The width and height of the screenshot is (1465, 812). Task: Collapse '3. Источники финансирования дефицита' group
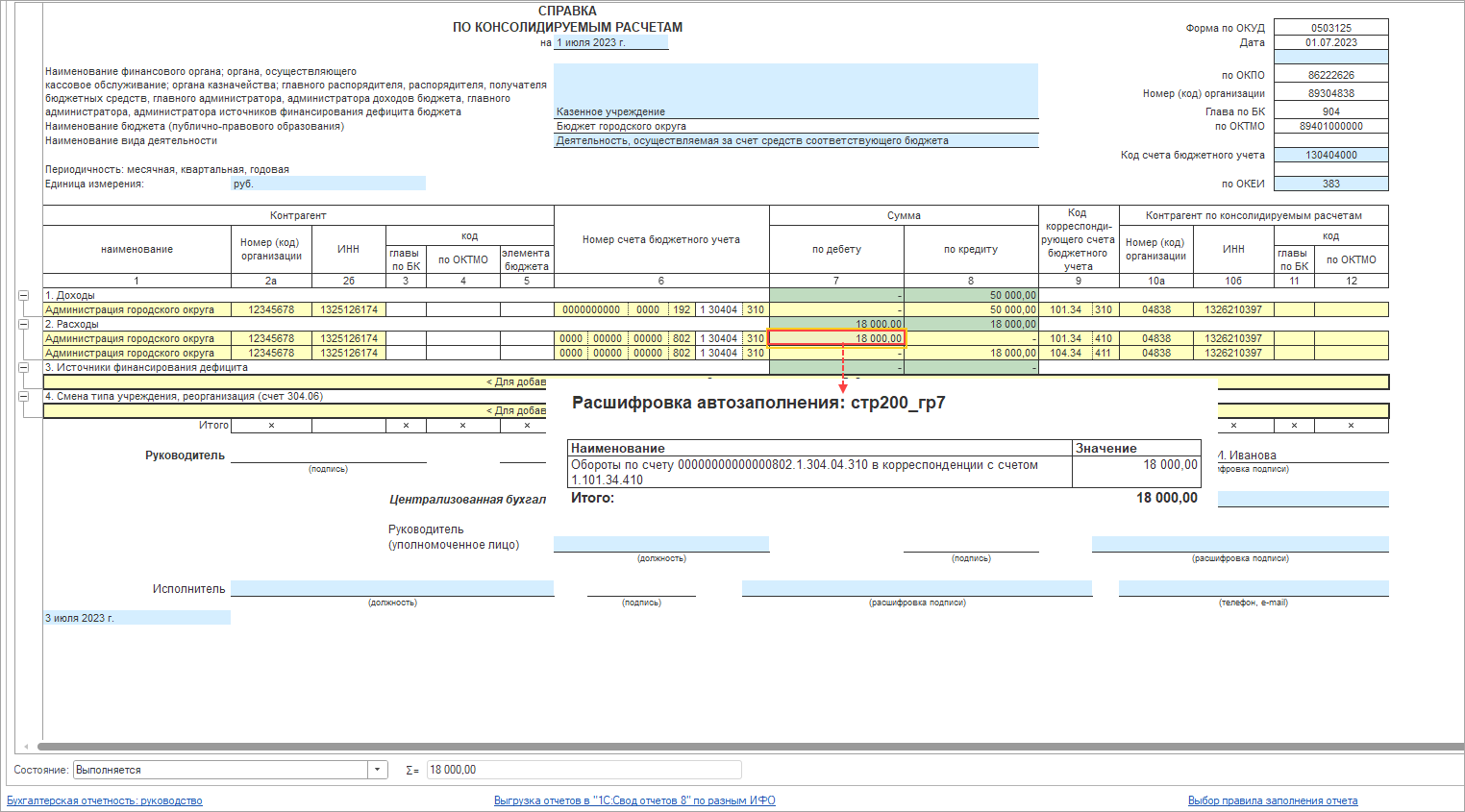coord(24,367)
